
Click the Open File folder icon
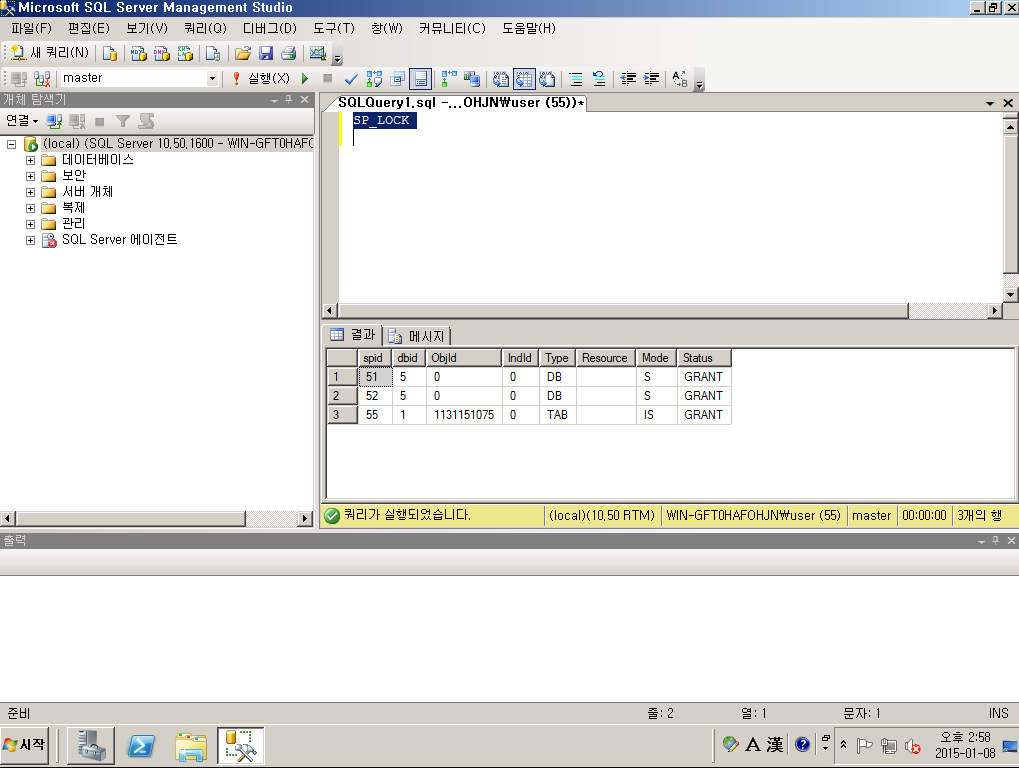243,53
